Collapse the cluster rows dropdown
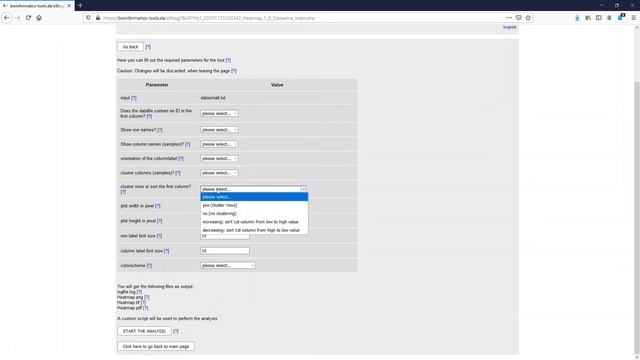 [253, 189]
